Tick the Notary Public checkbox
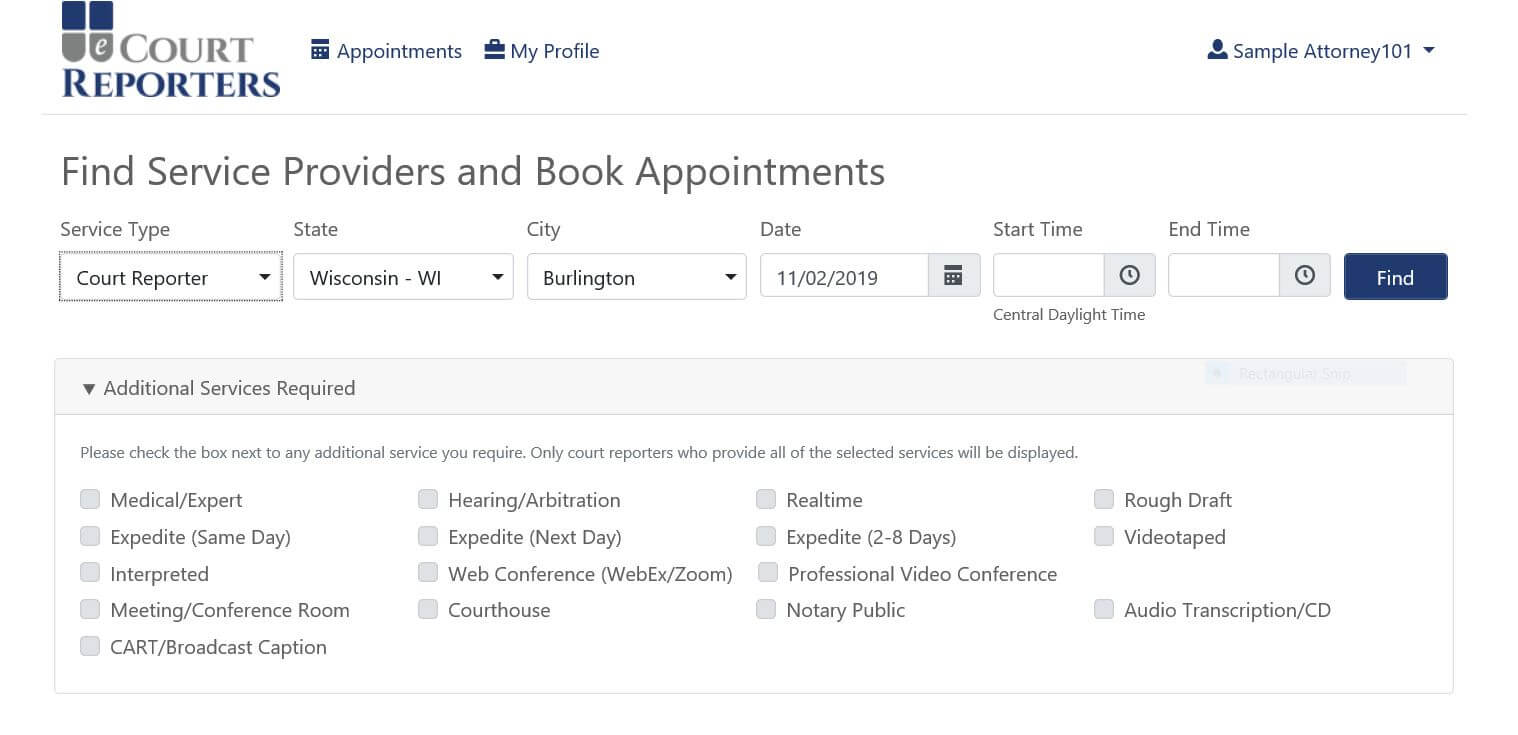The width and height of the screenshot is (1518, 735). click(x=766, y=609)
